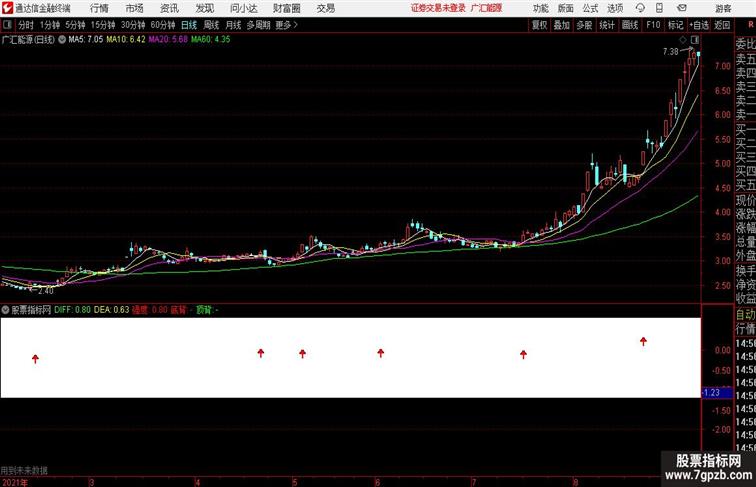Image resolution: width=756 pixels, height=487 pixels.
Task: Click the red 广汇能源 link in title bar
Action: tap(486, 8)
